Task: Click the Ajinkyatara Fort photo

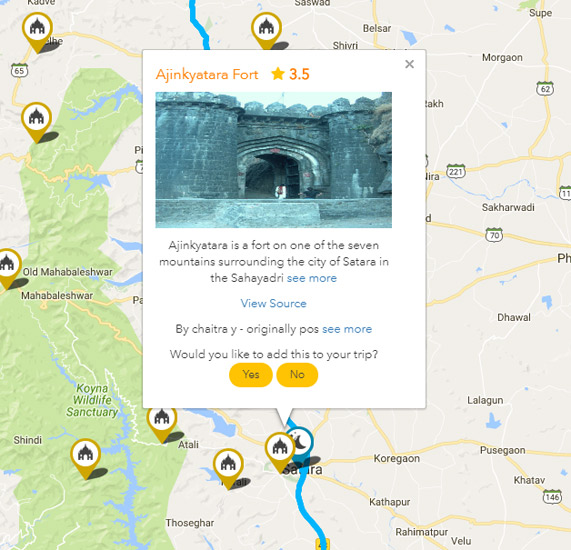Action: click(273, 160)
